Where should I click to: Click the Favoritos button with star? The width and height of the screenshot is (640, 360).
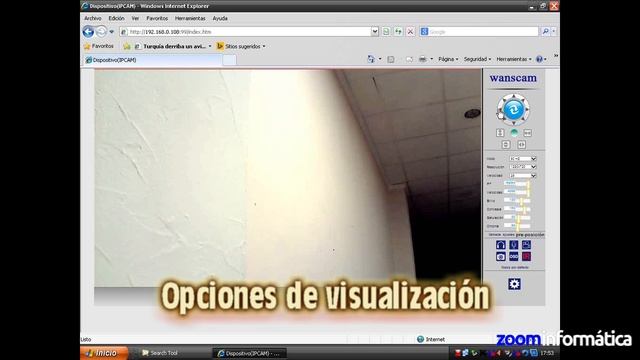coord(99,47)
